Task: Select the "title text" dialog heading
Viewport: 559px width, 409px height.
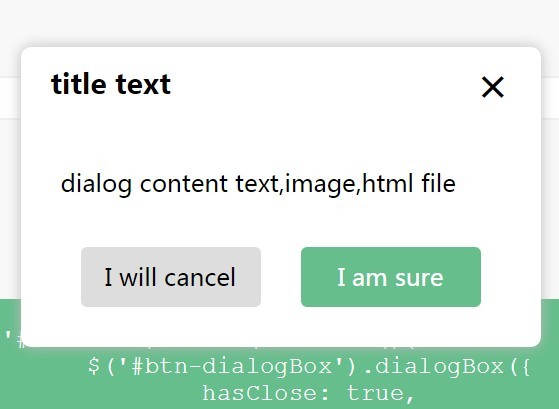Action: pos(111,84)
